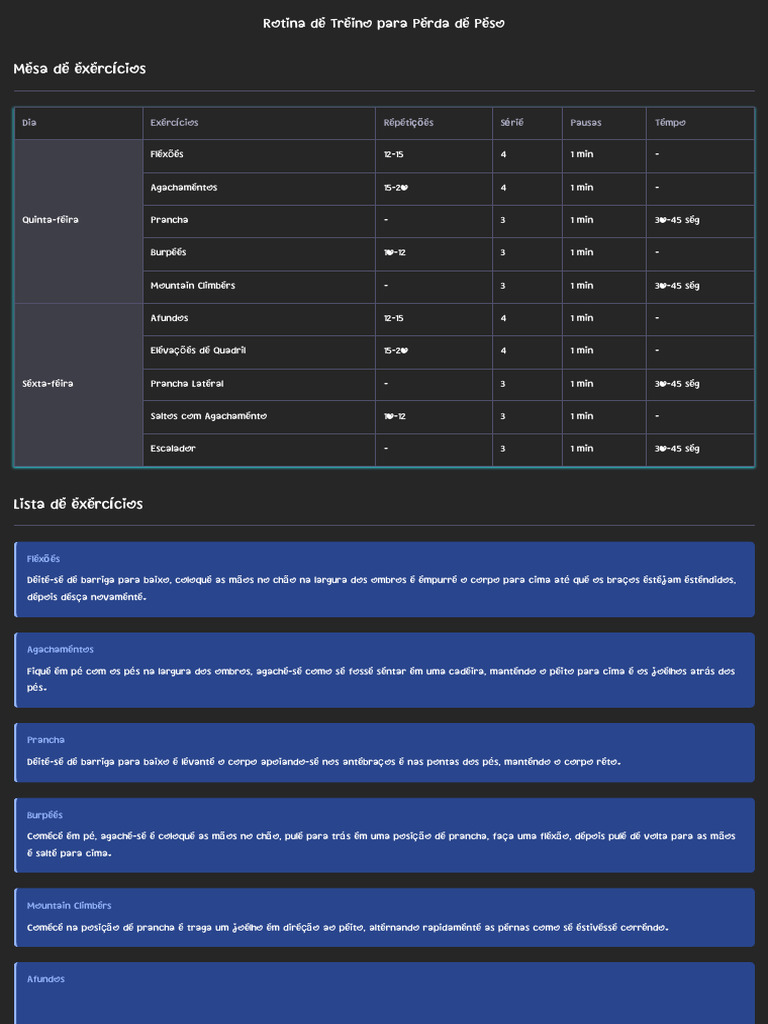This screenshot has width=768, height=1024.
Task: Click the Afundos title in the exercise list card
Action: click(46, 980)
